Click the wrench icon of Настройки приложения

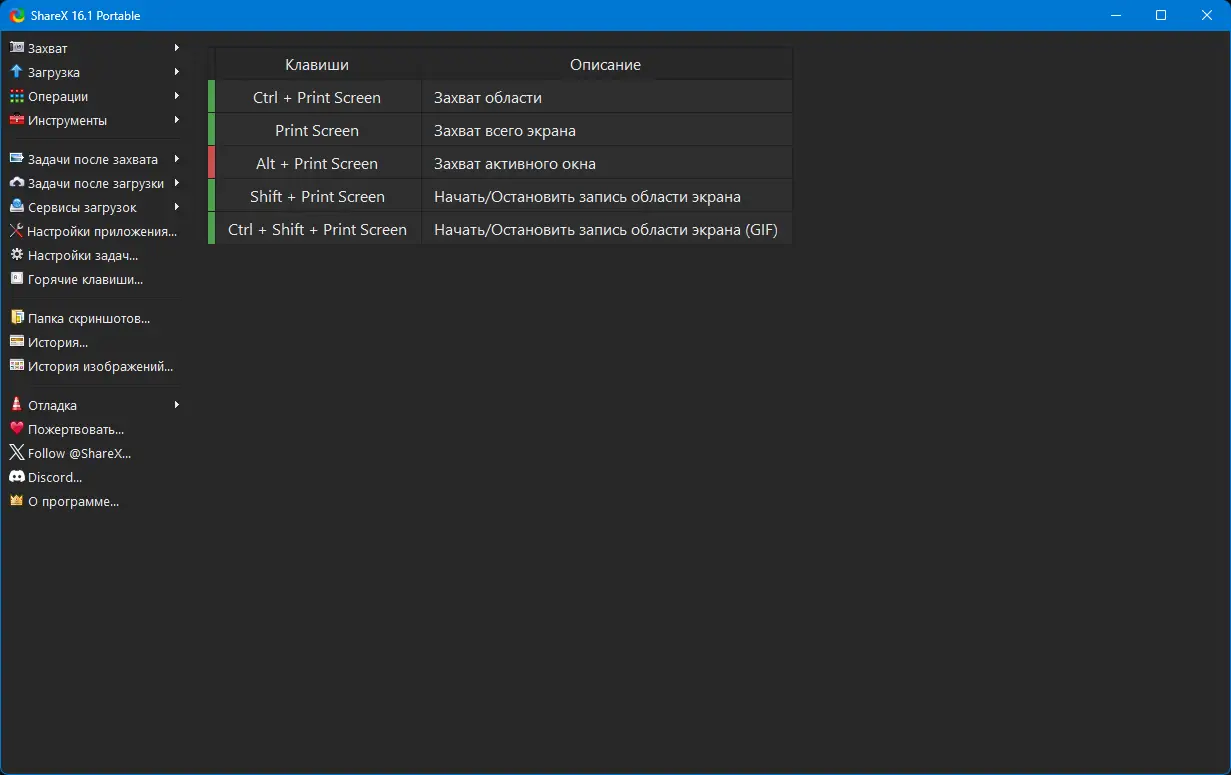coord(16,231)
